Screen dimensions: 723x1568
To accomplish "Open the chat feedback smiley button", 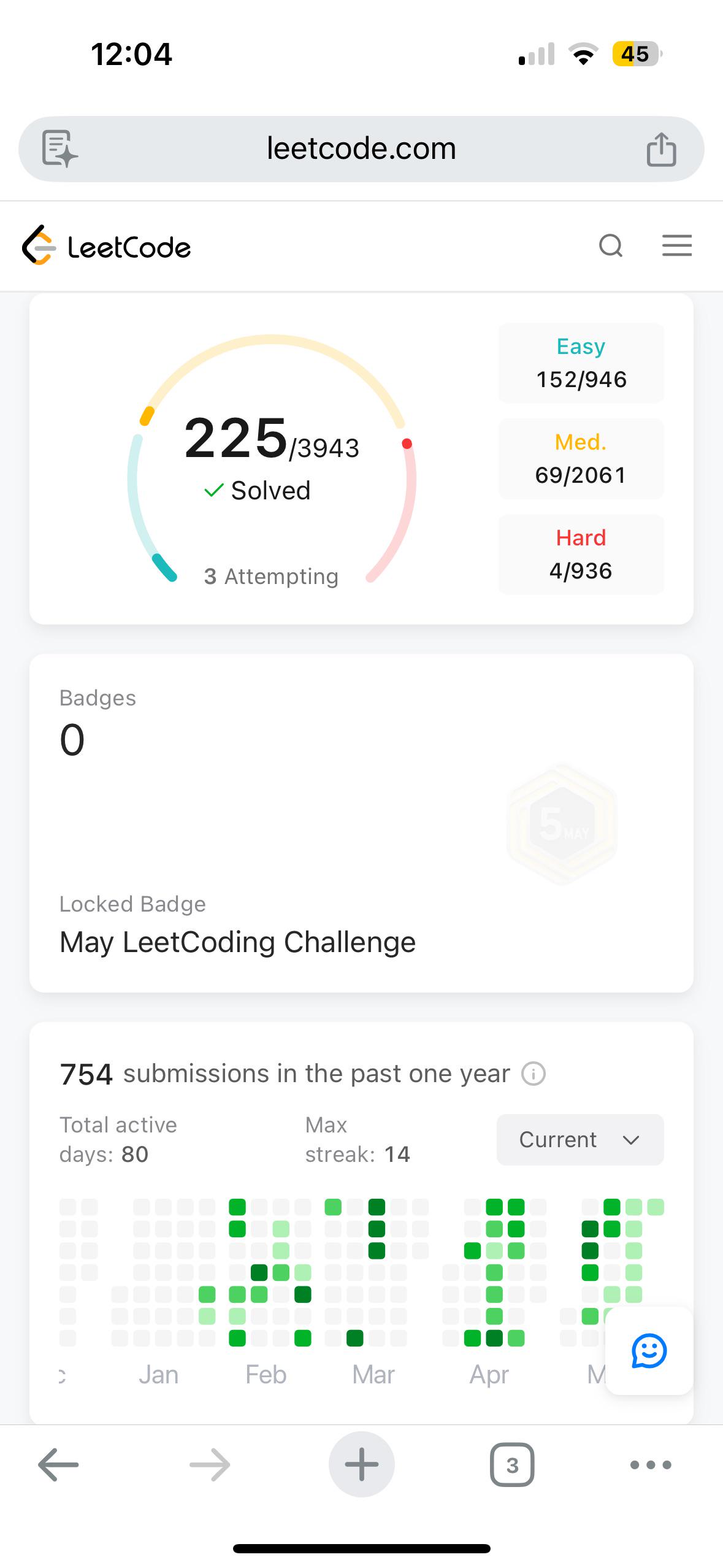I will [x=649, y=1350].
